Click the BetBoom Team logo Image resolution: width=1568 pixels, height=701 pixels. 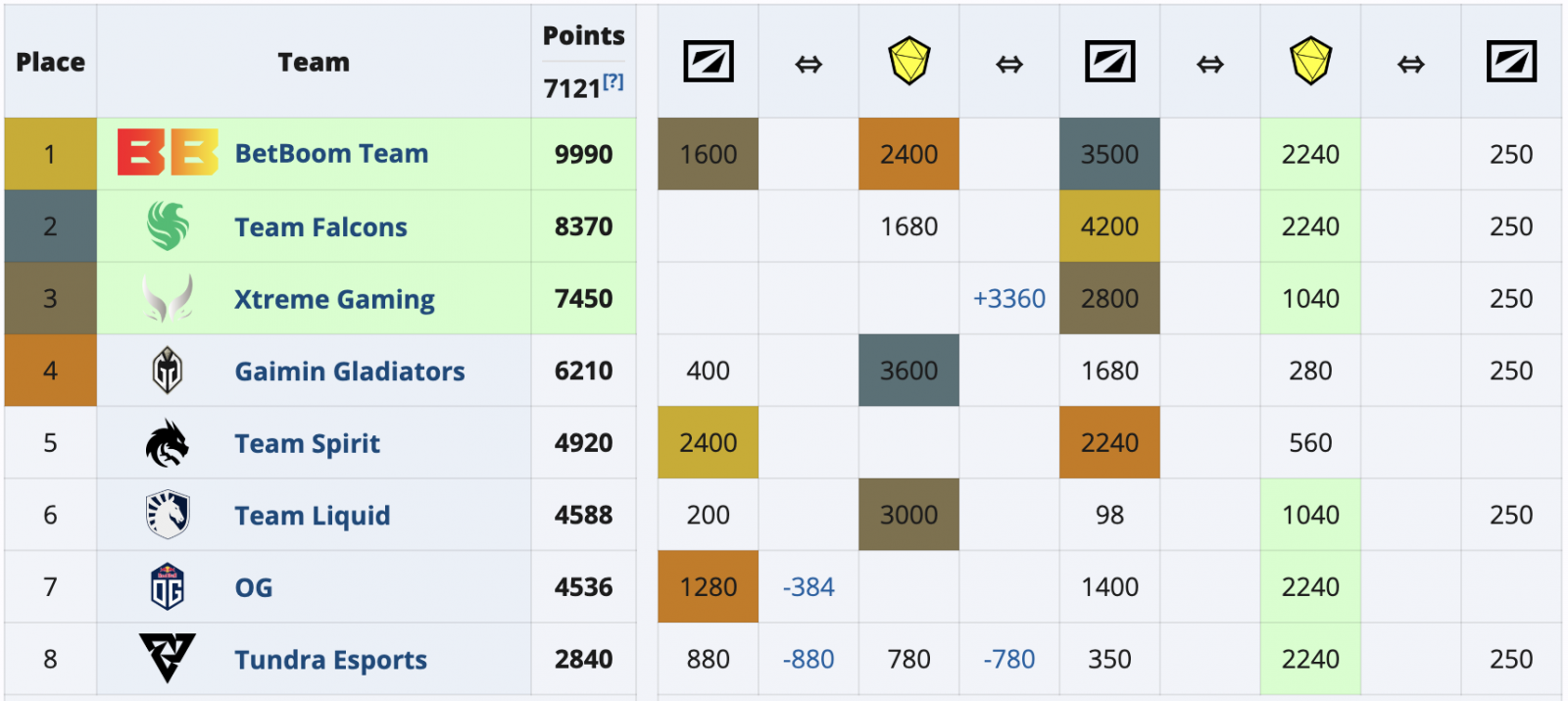coord(168,153)
